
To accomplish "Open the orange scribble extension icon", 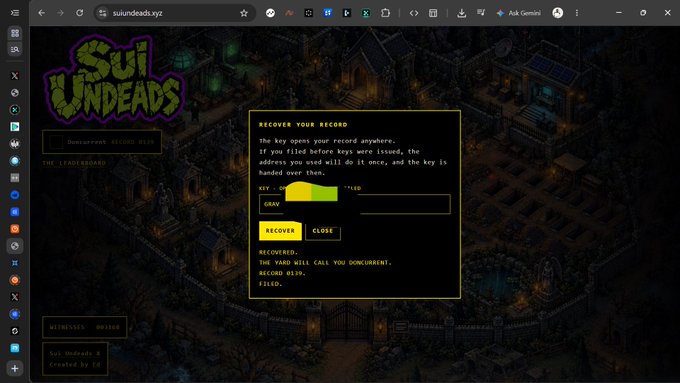I will pyautogui.click(x=289, y=13).
